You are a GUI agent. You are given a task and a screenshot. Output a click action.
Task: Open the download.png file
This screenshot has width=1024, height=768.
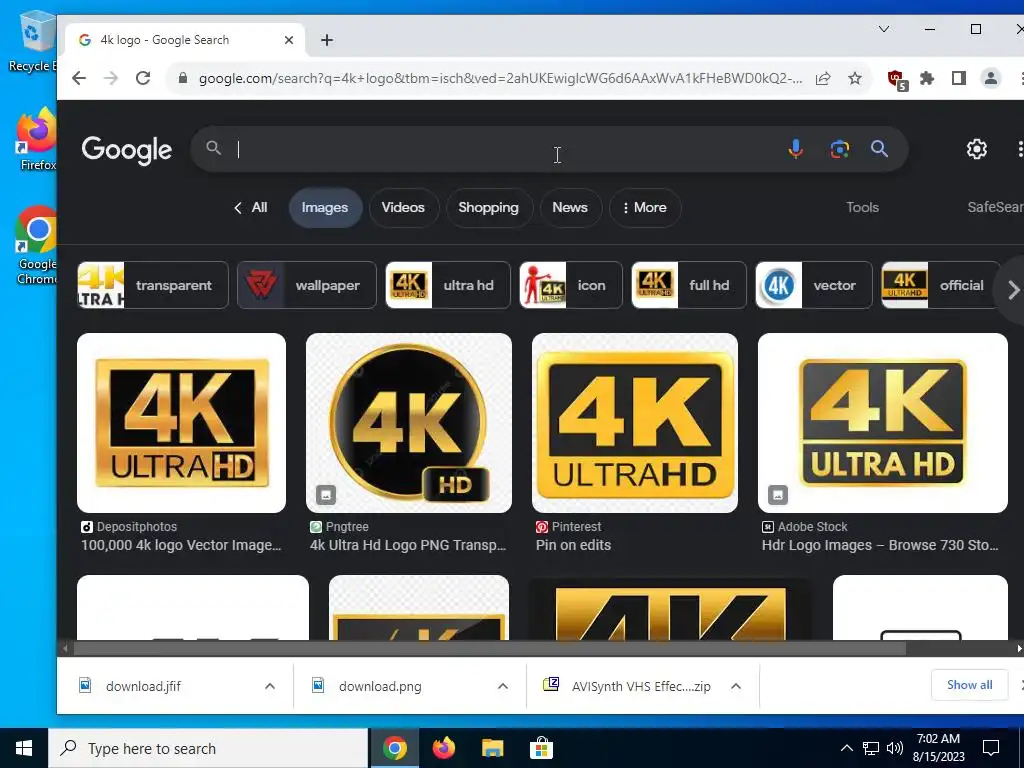(380, 686)
